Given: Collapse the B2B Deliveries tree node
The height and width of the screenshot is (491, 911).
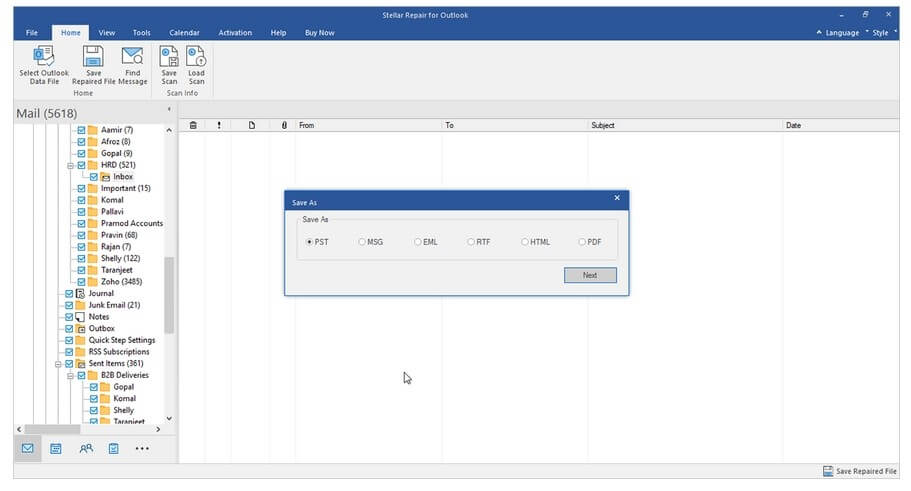Looking at the screenshot, I should click(70, 375).
